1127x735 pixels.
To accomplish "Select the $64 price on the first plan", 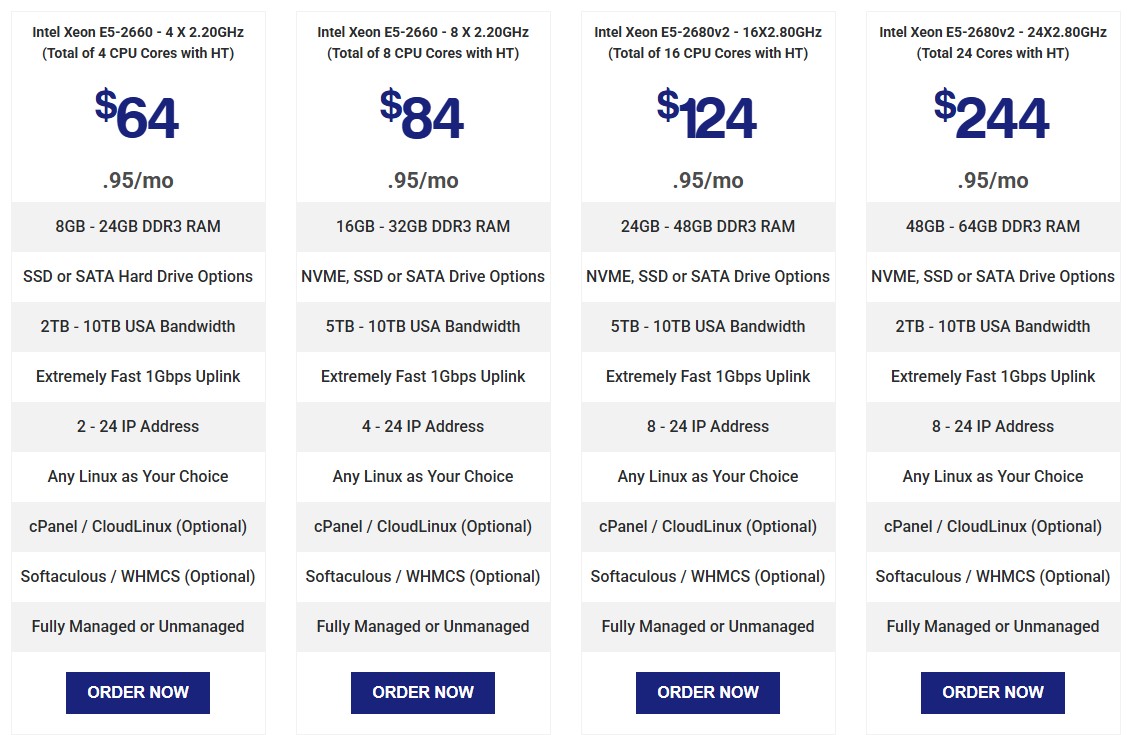I will pos(137,115).
